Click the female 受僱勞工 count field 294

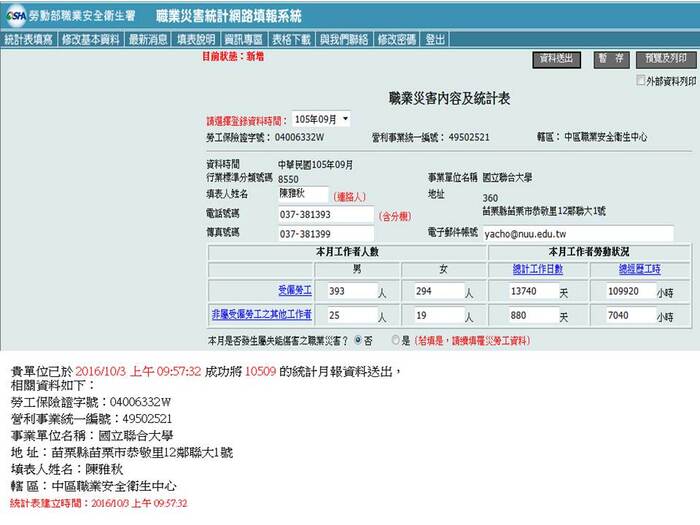439,291
